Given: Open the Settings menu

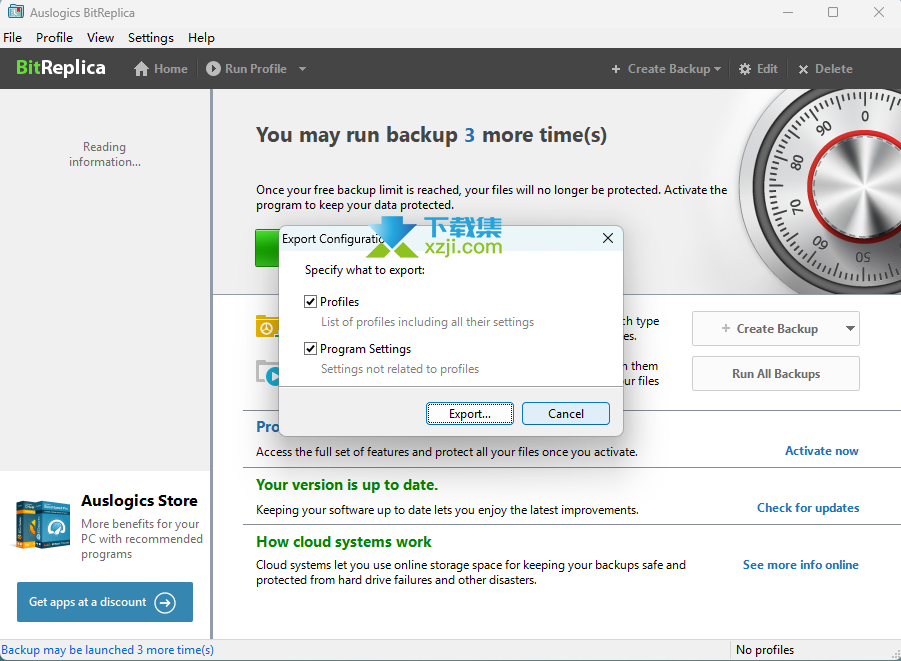Looking at the screenshot, I should pos(151,38).
